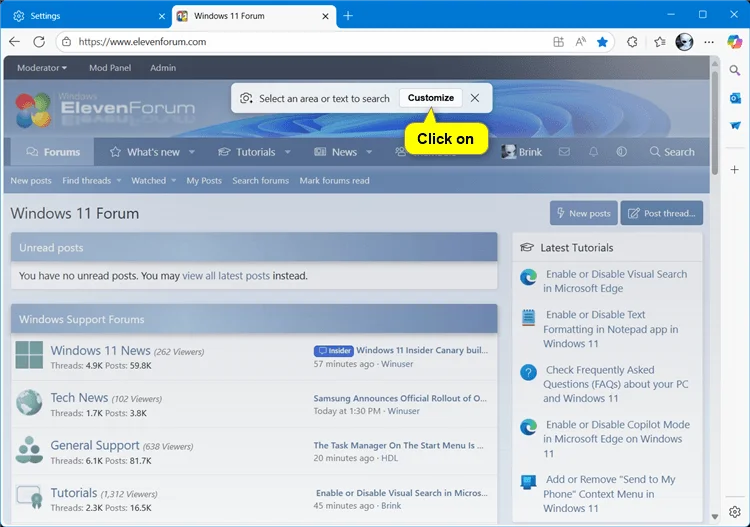The image size is (750, 527).
Task: Open the Moderator dropdown
Action: 42,68
